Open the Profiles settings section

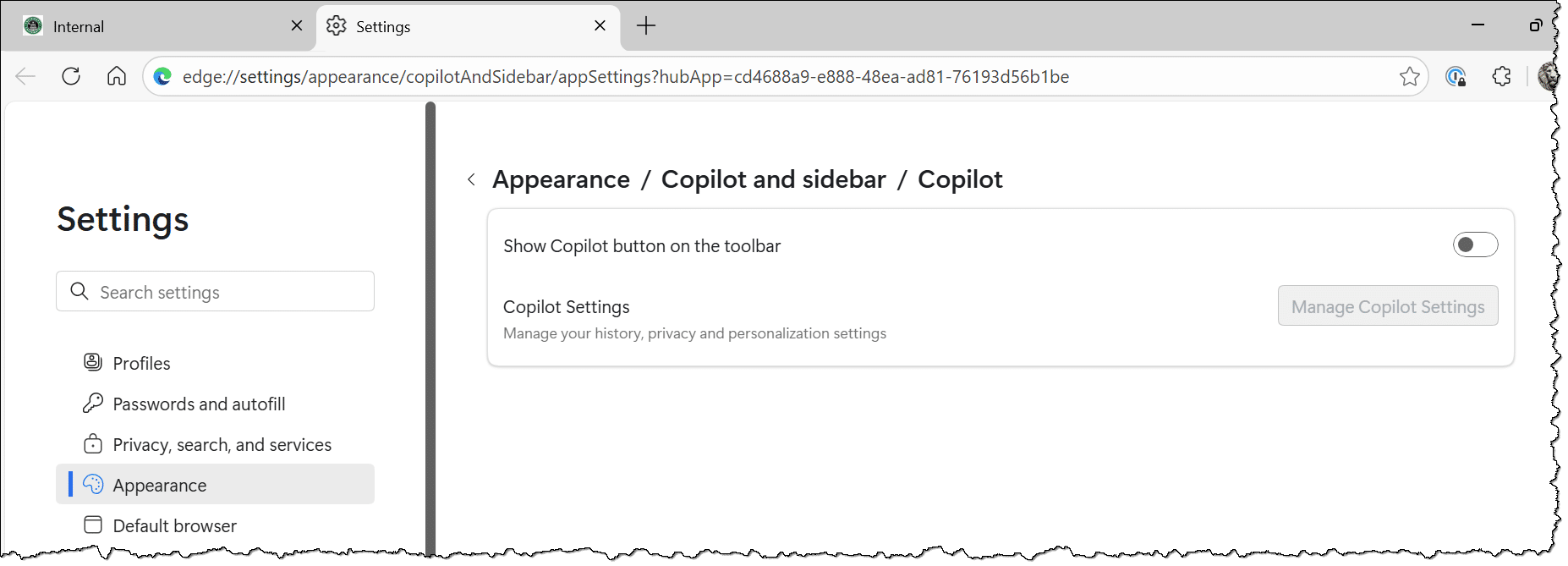(141, 363)
